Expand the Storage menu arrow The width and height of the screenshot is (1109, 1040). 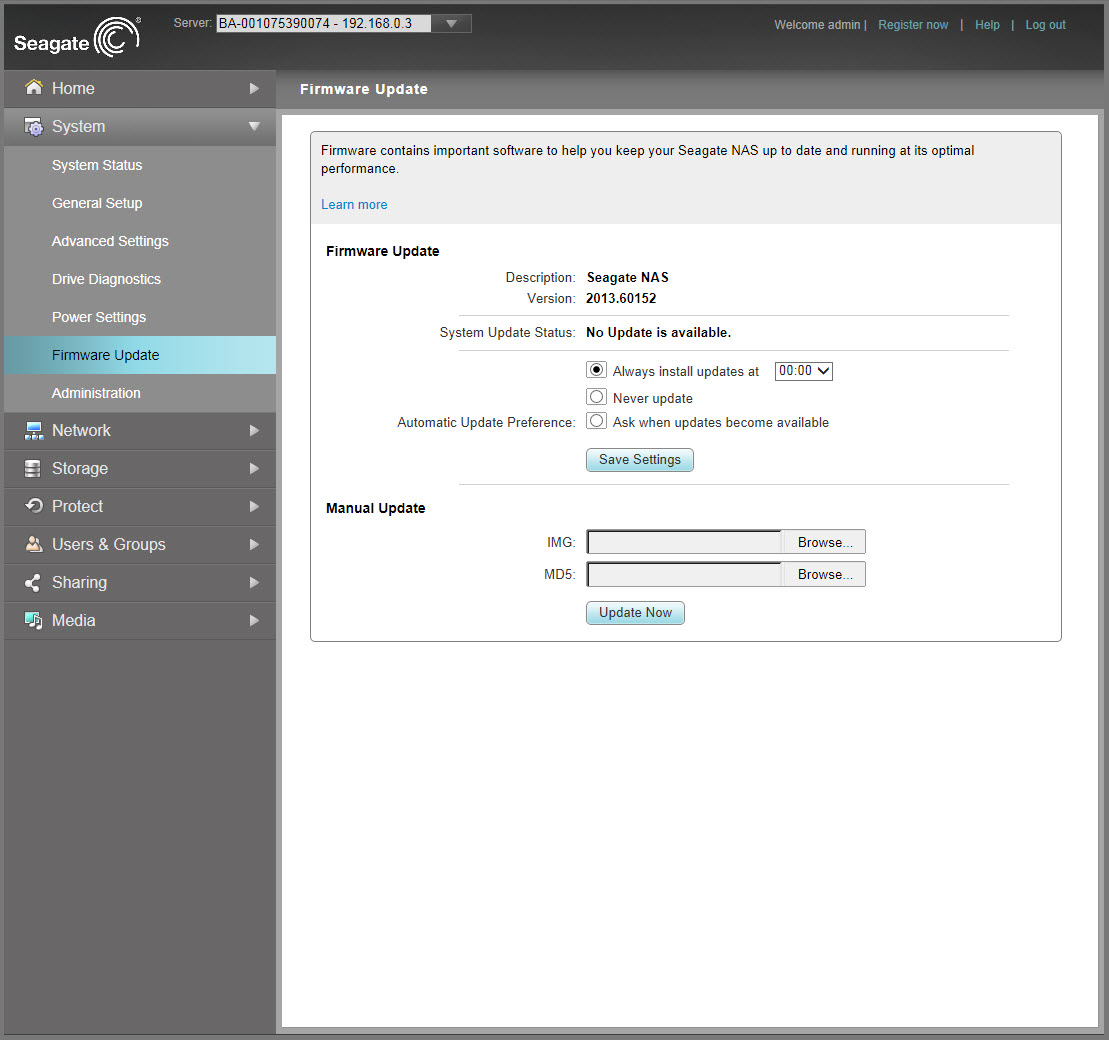[x=254, y=468]
